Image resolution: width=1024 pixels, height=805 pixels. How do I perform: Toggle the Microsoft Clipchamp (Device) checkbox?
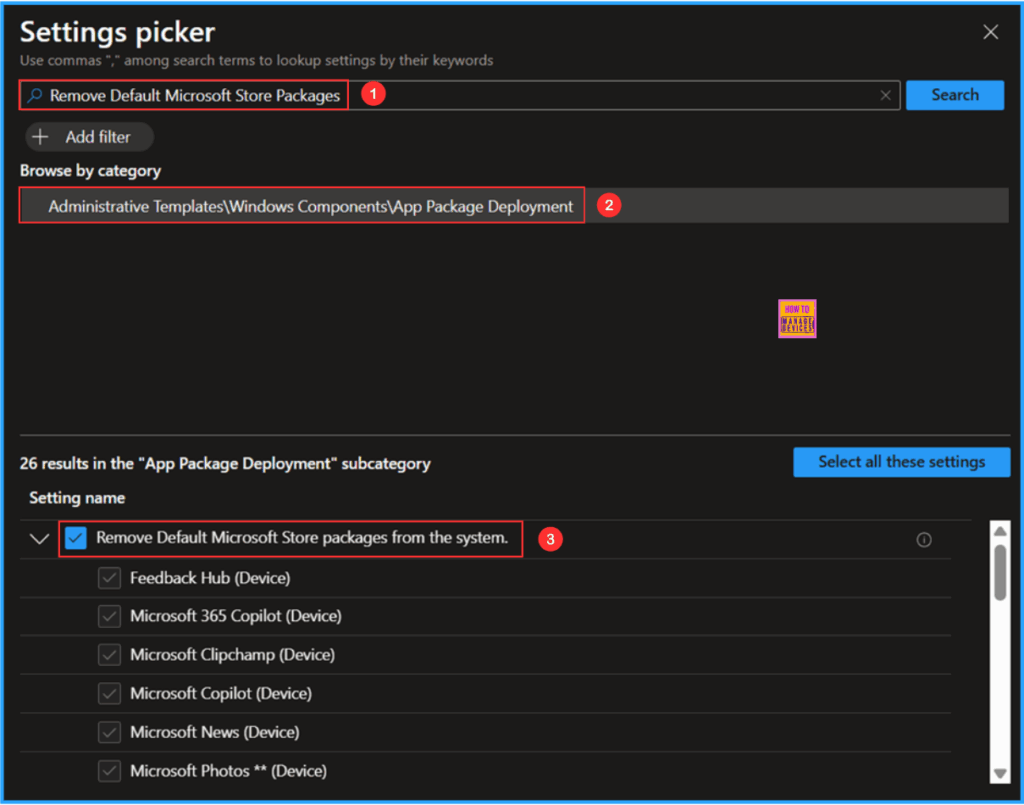pos(109,655)
